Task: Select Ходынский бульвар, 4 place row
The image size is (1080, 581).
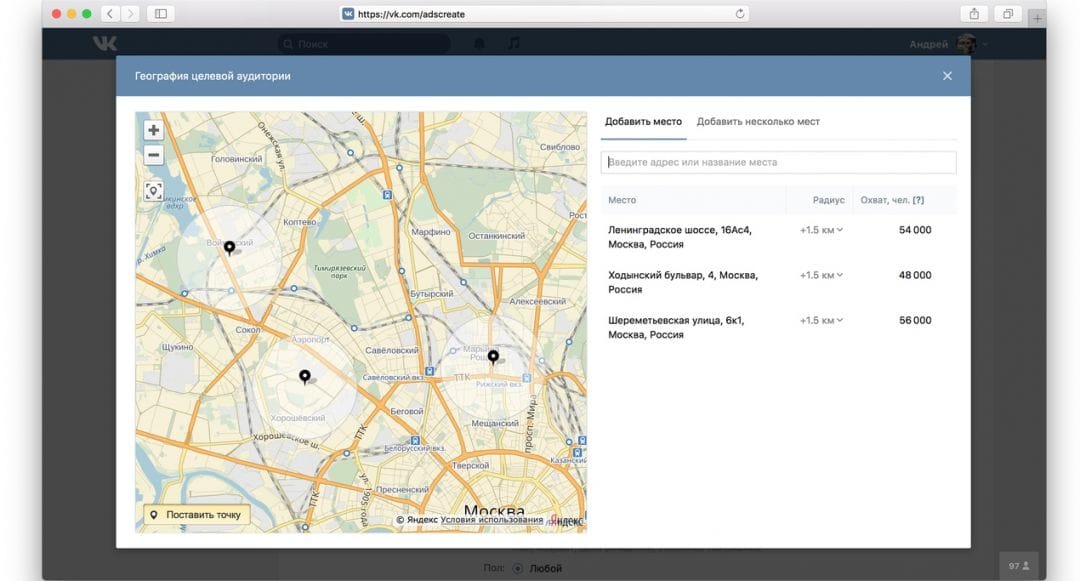Action: tap(778, 282)
